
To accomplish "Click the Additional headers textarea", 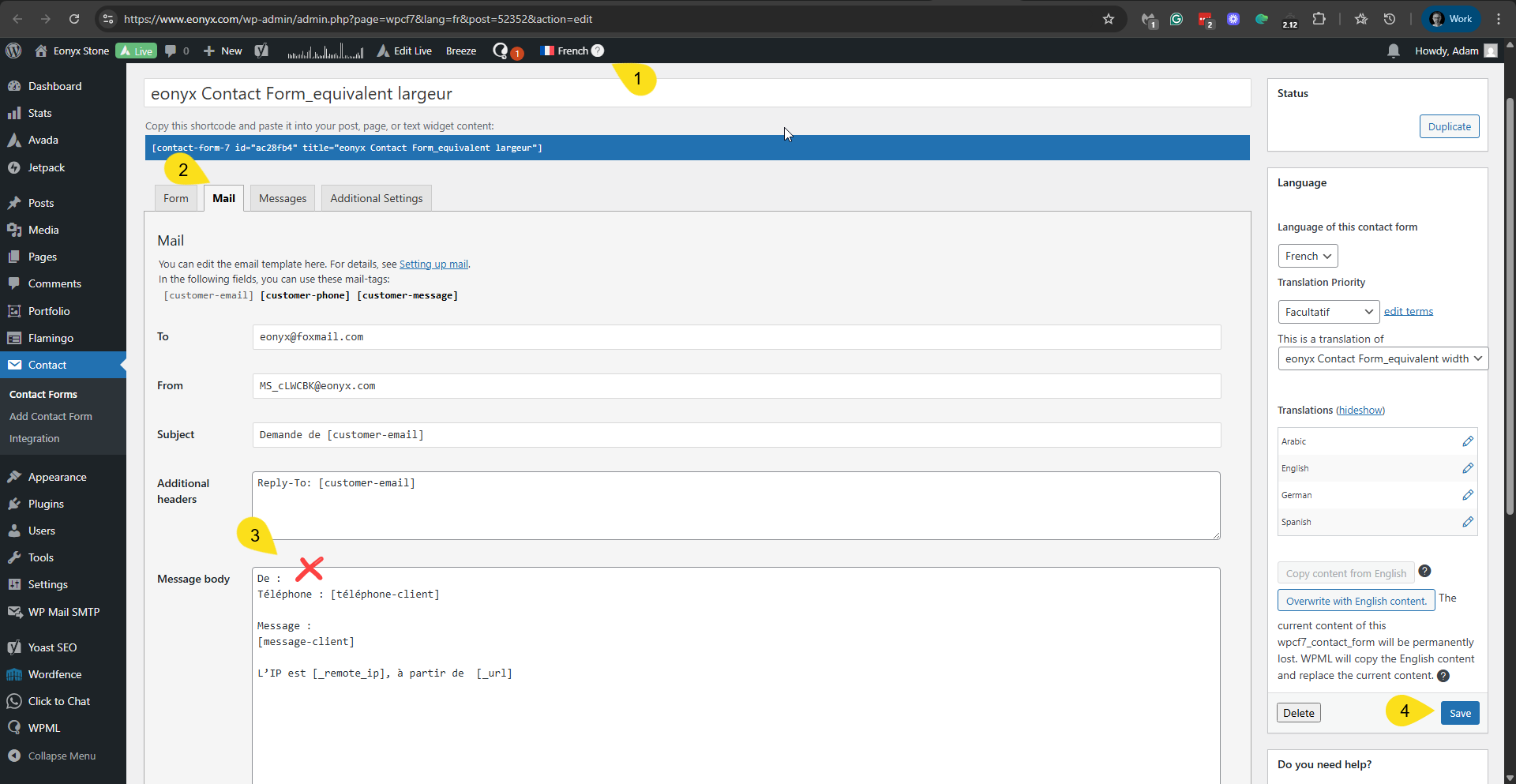I will coord(737,506).
